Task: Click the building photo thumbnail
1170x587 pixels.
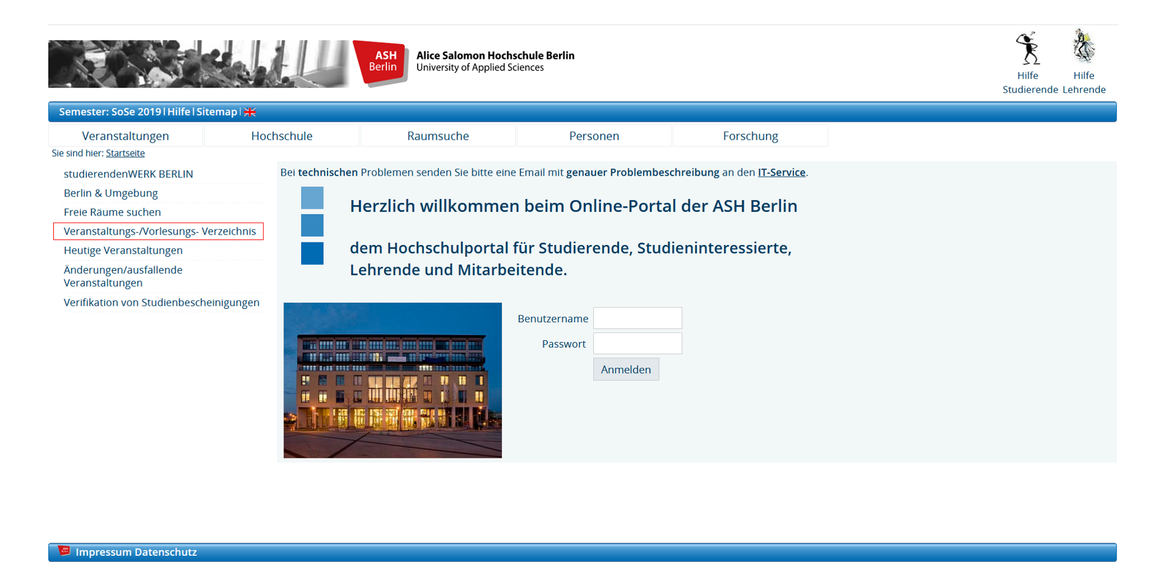Action: [392, 380]
